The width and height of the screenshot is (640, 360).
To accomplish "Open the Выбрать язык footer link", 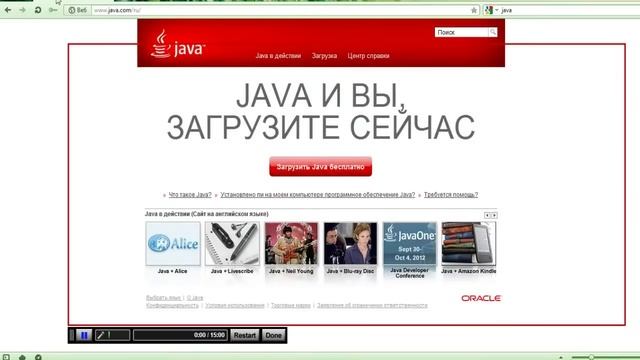I will click(163, 298).
